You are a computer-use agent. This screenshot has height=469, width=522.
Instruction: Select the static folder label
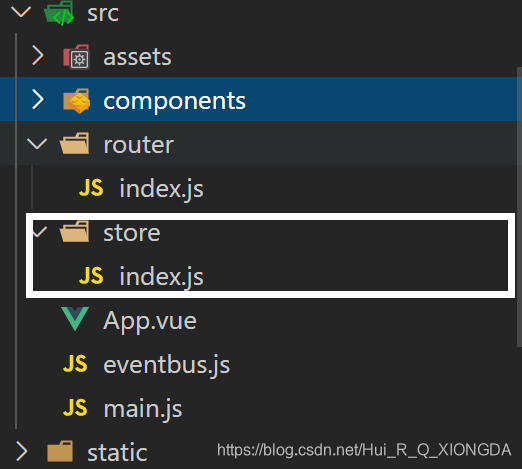click(117, 452)
